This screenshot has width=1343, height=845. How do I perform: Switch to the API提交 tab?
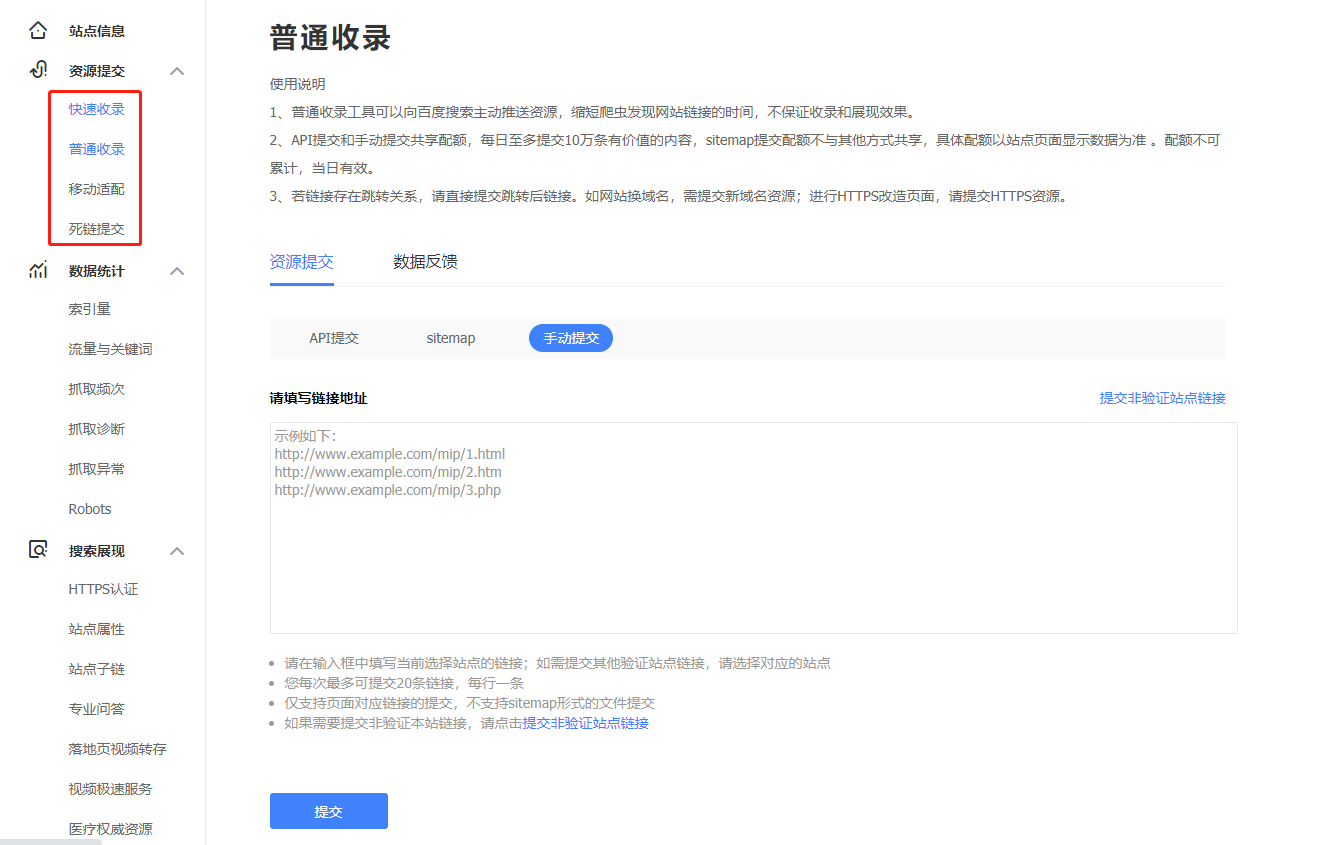pos(333,337)
